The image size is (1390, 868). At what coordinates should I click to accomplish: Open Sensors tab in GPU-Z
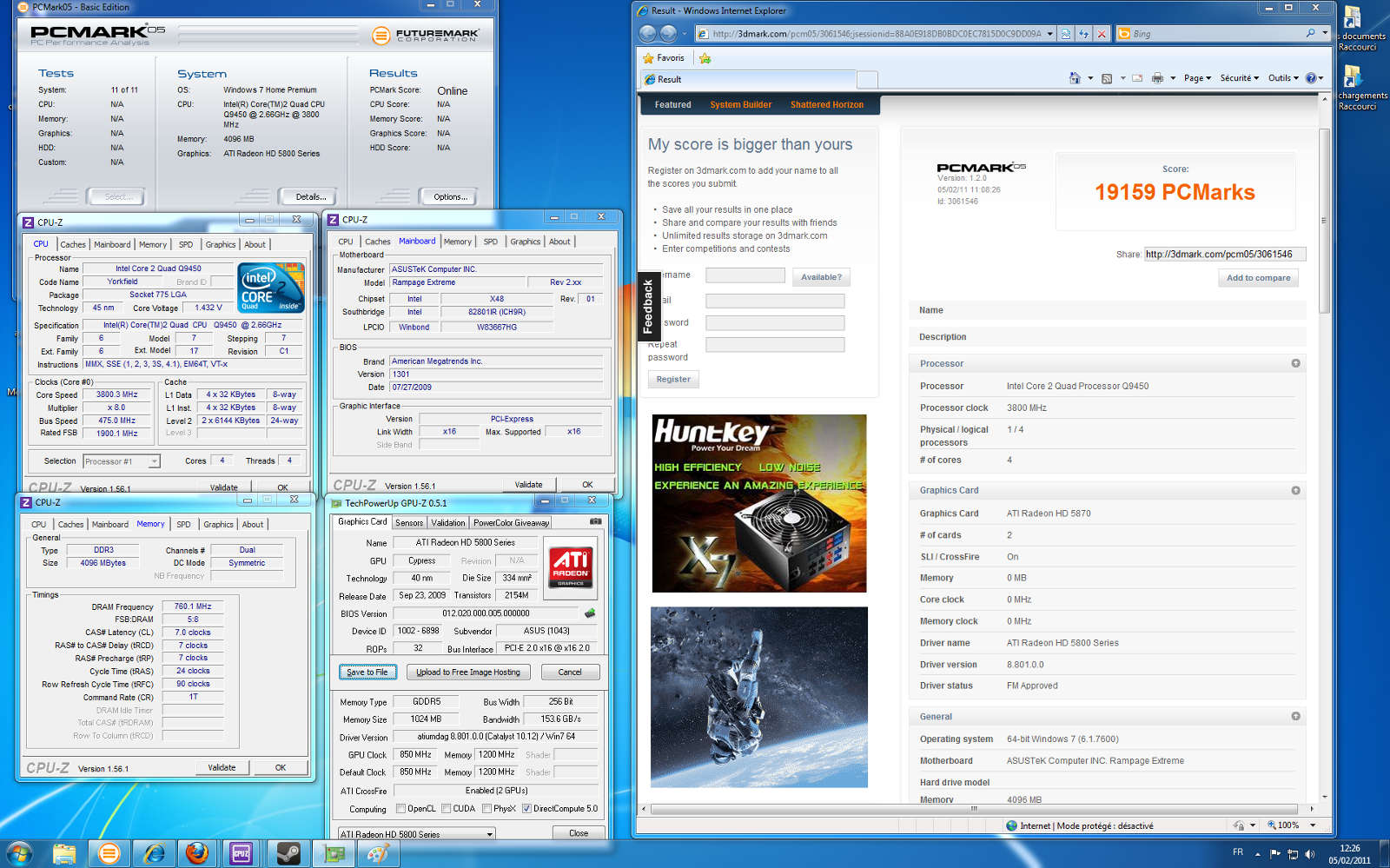pyautogui.click(x=409, y=523)
